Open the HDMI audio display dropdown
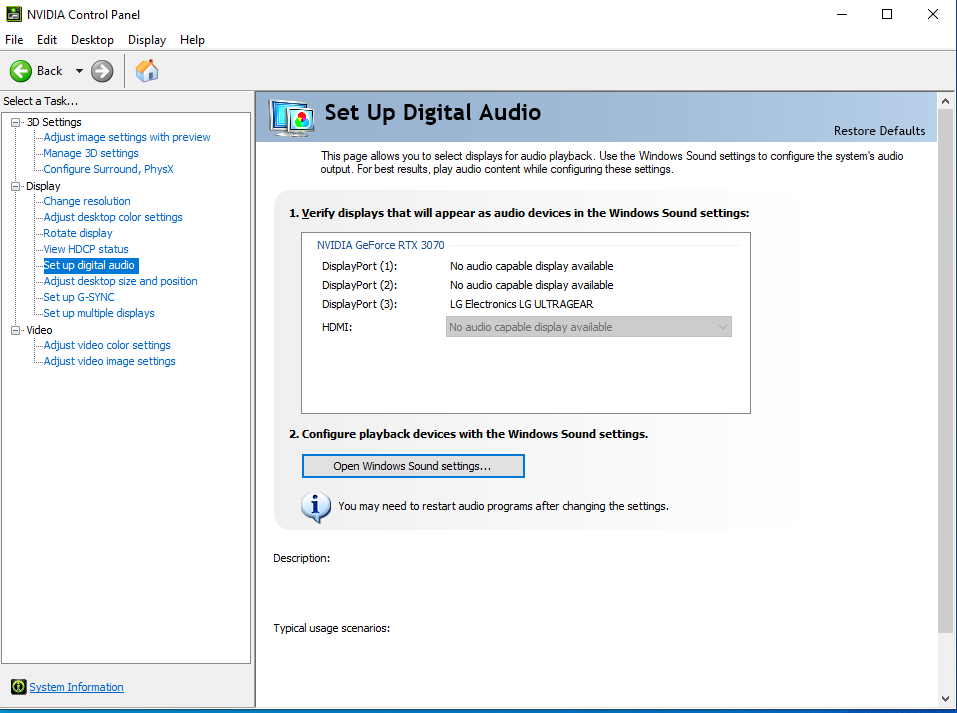This screenshot has width=957, height=713. tap(588, 327)
